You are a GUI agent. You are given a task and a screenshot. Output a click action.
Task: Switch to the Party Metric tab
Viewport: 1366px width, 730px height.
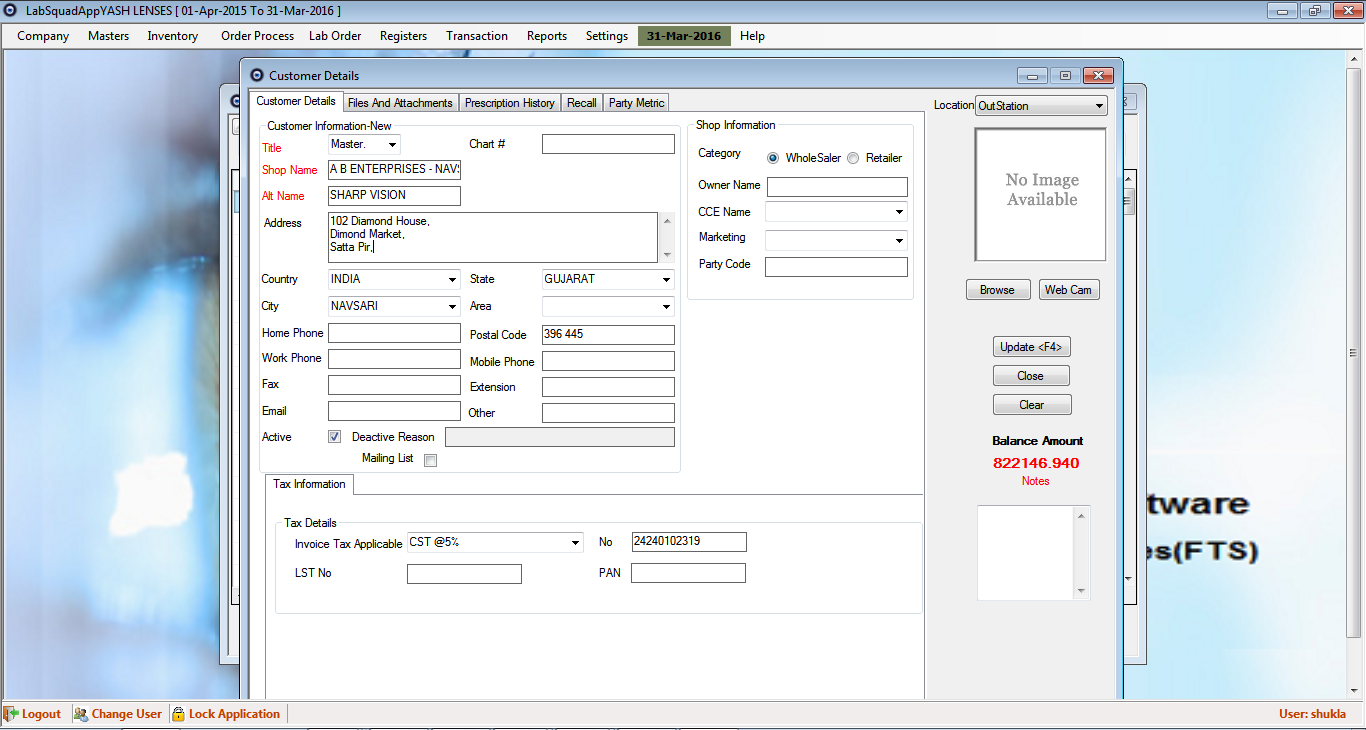point(636,103)
